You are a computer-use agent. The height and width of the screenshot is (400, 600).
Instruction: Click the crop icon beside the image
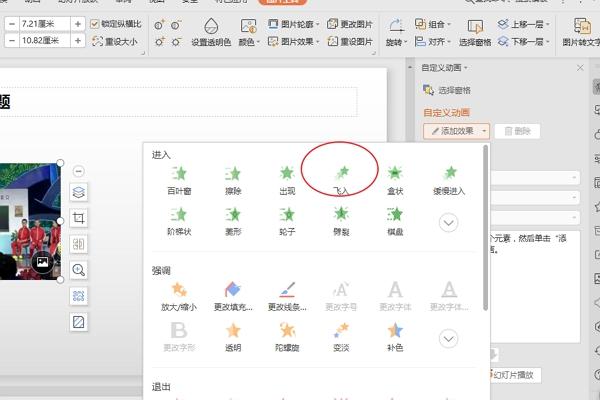79,218
